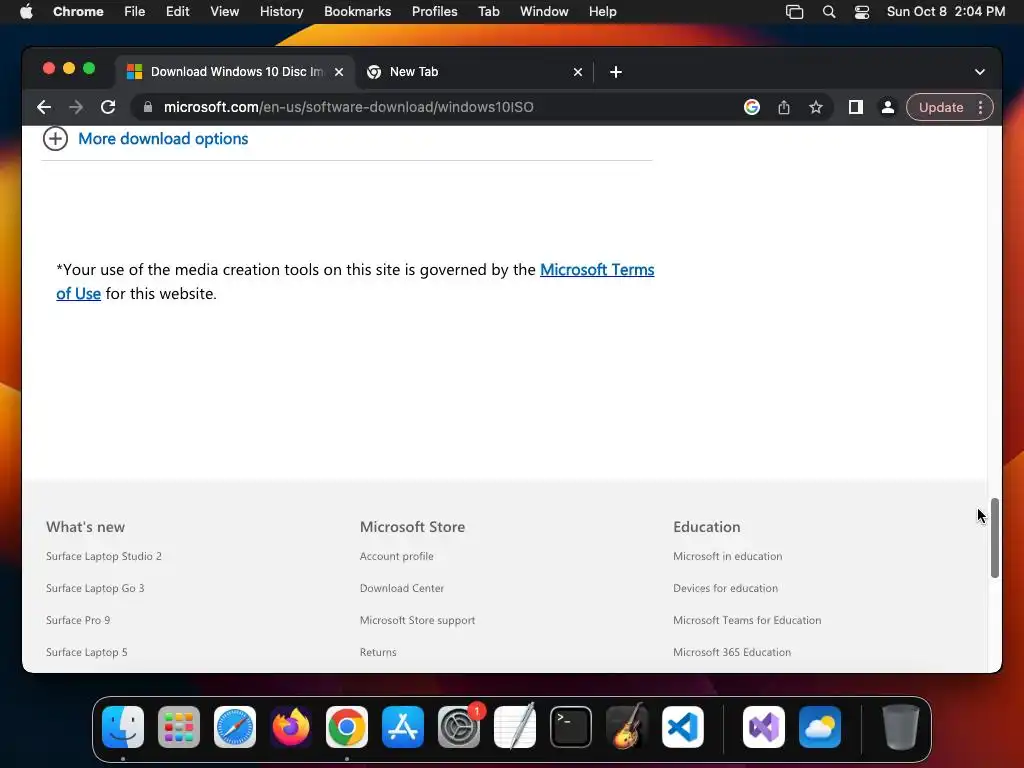Open Surface Laptop Go 3 link

95,588
